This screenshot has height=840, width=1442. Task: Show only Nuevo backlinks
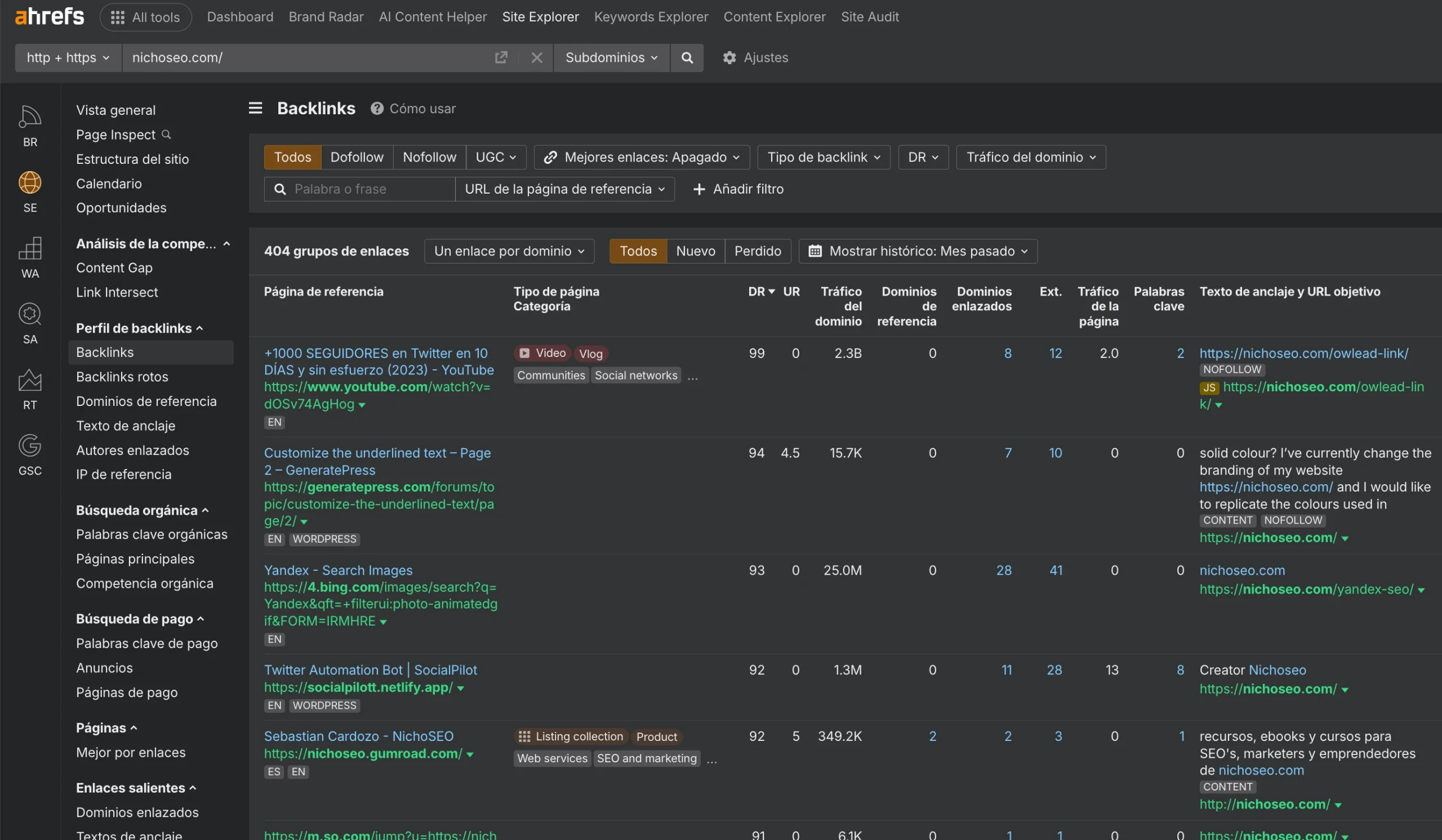coord(696,251)
